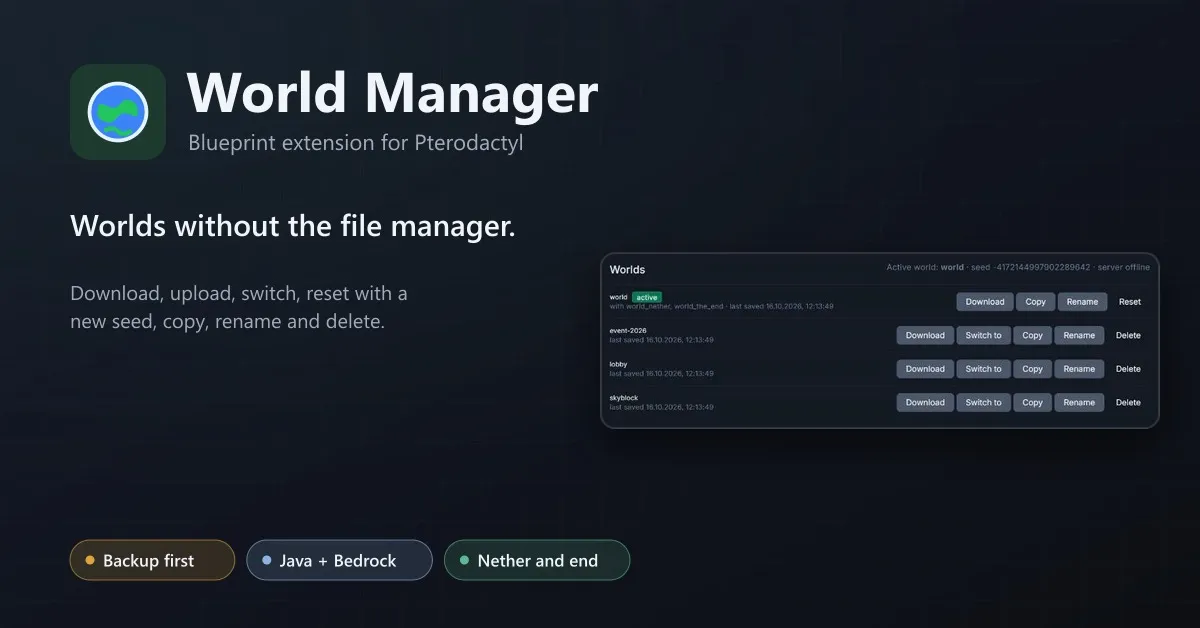Rename the lobby world
The width and height of the screenshot is (1200, 628).
[1079, 369]
